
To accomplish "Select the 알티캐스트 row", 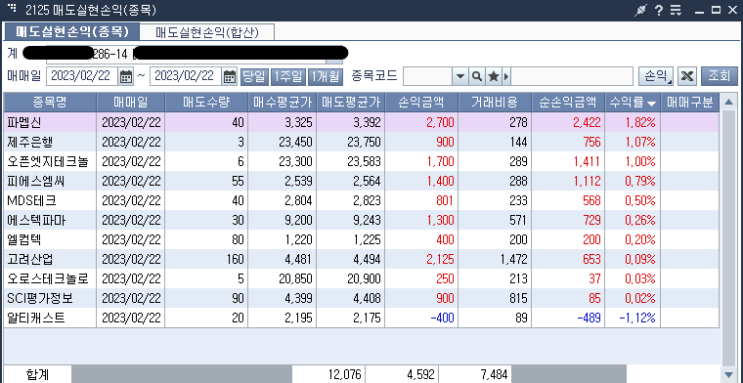I will click(361, 318).
